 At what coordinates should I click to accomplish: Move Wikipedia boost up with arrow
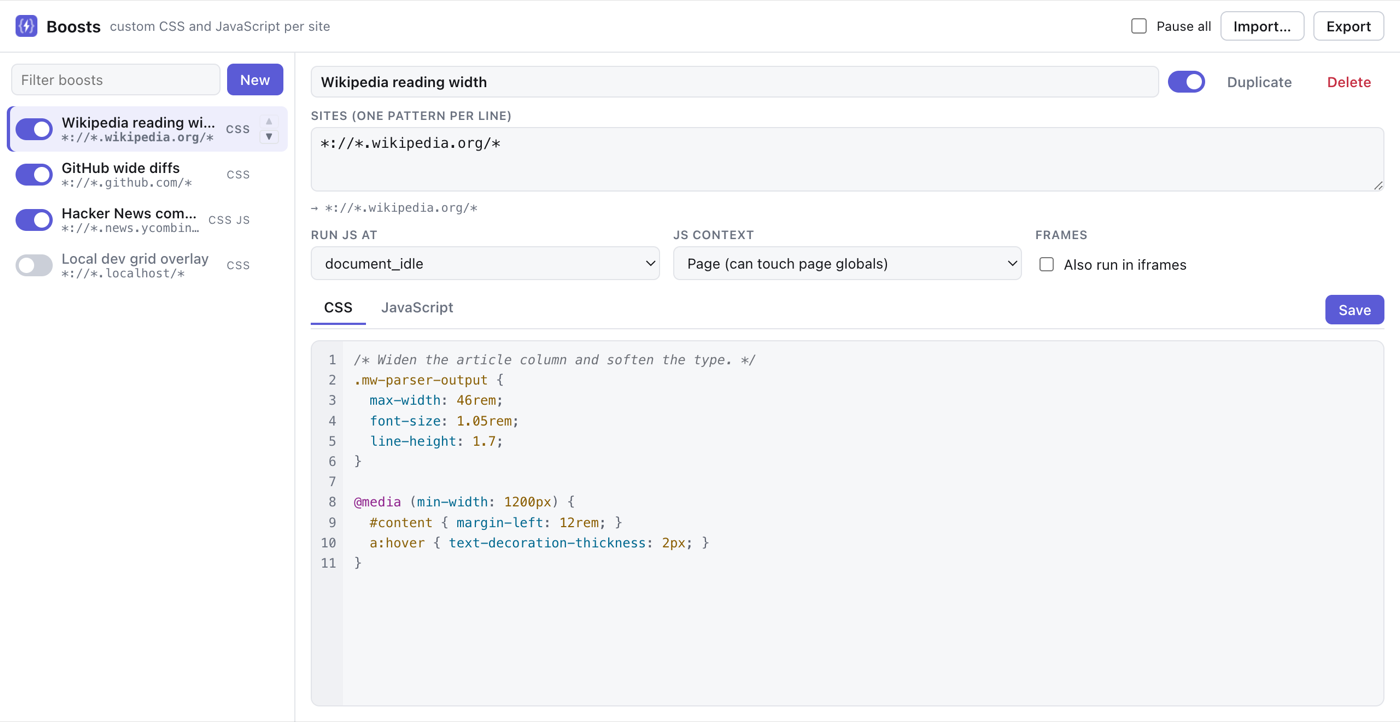[x=269, y=121]
